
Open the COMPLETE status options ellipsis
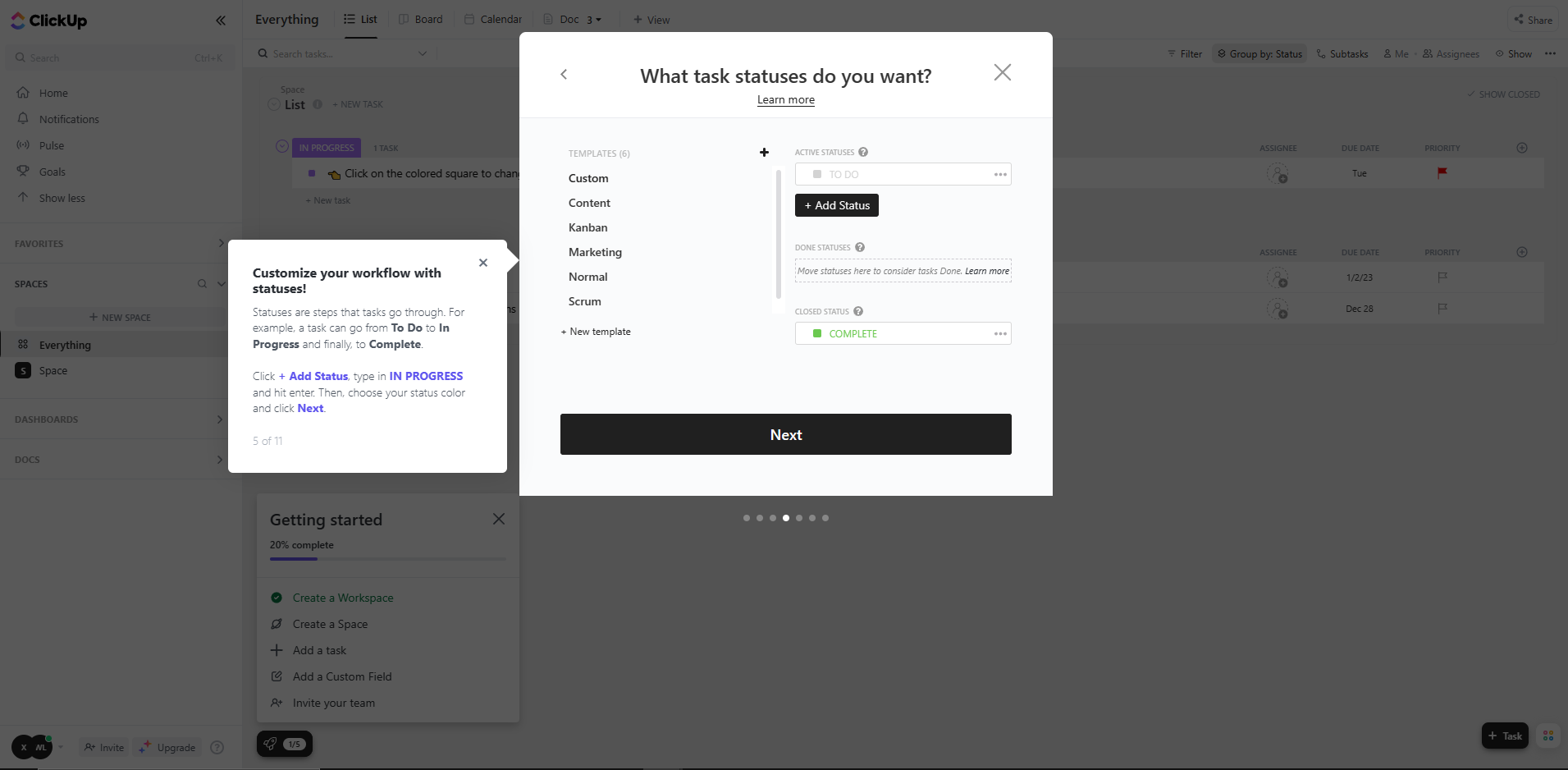click(999, 333)
